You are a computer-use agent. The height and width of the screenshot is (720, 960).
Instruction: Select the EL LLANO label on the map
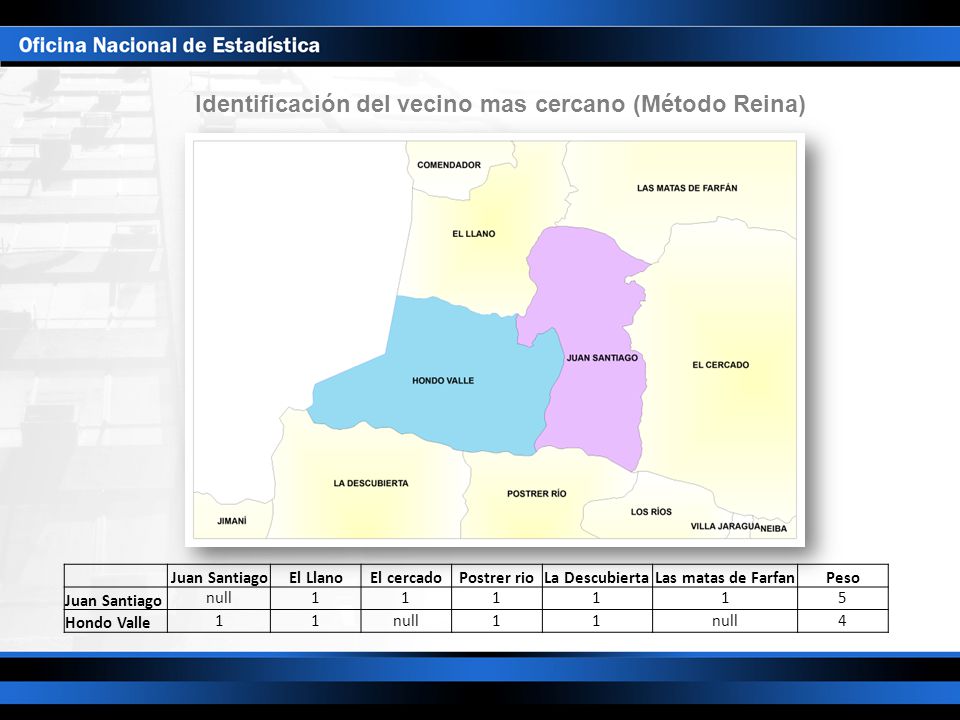[x=473, y=233]
